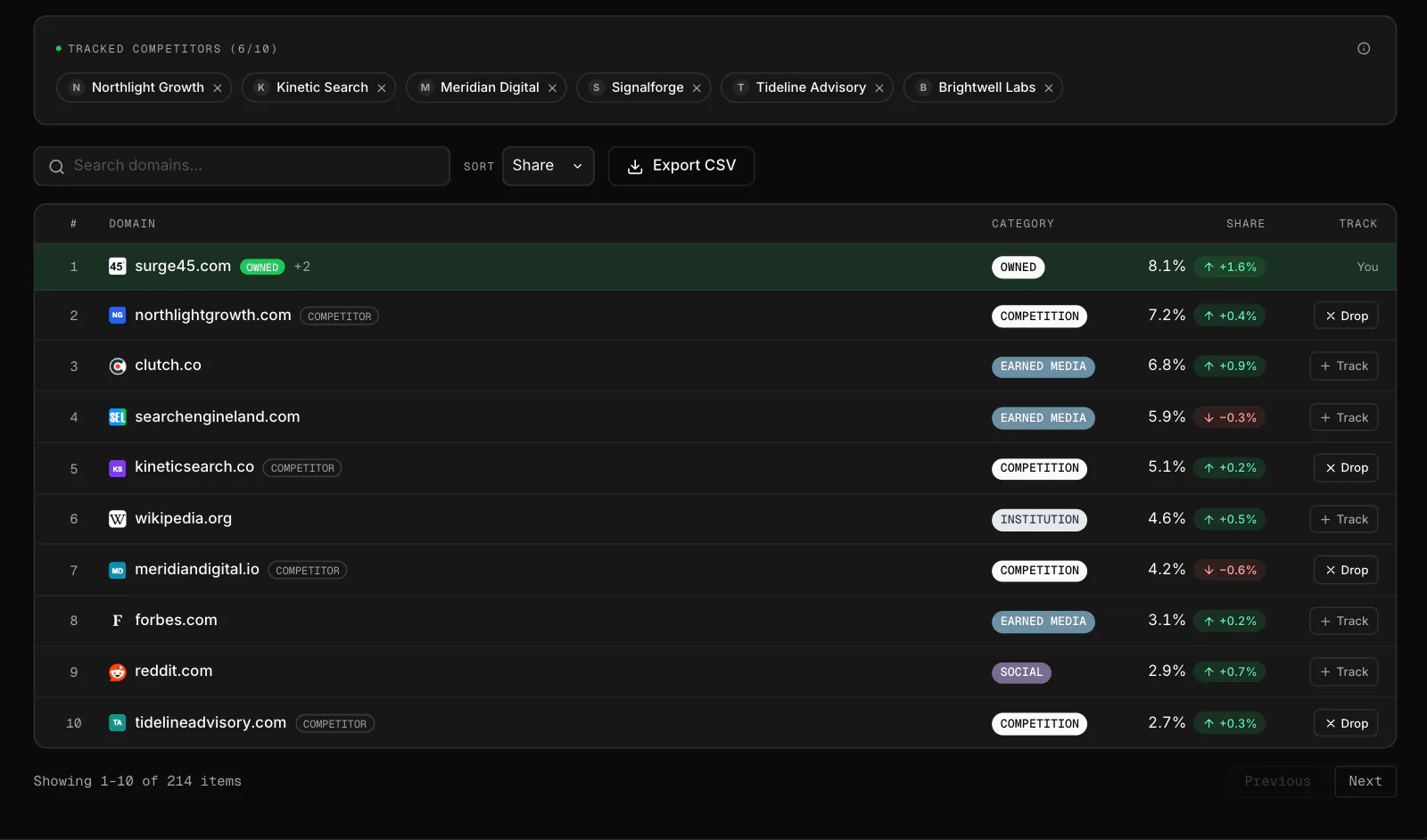Remove the Northlight Growth chip via its x icon

point(217,88)
